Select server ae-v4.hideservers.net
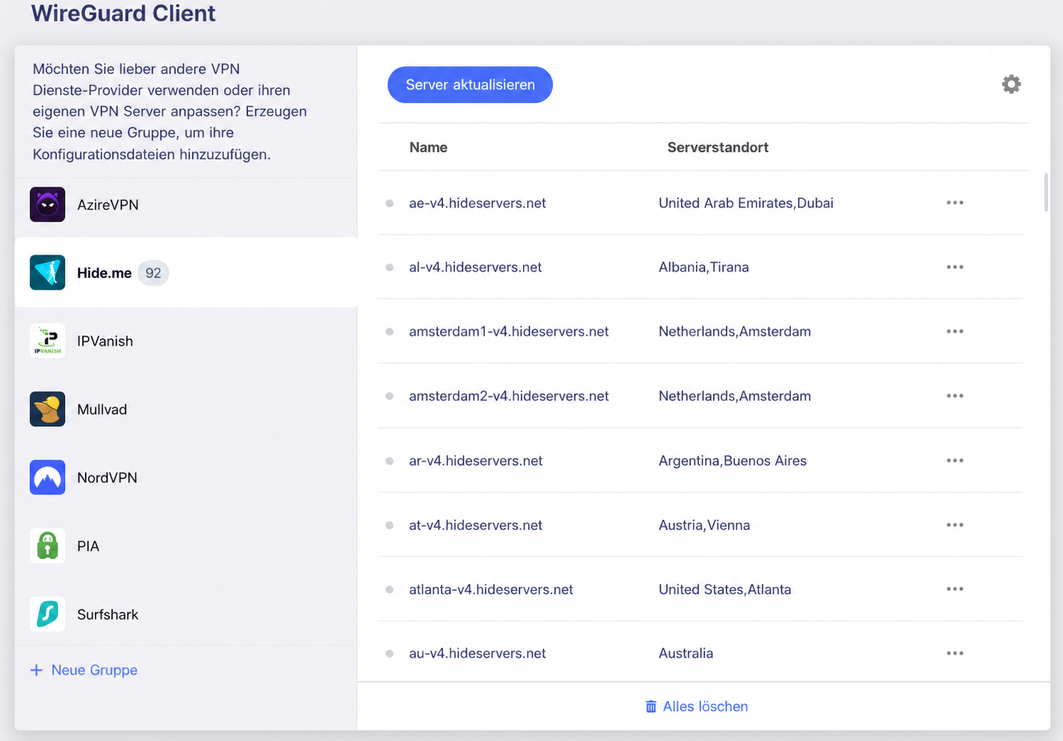This screenshot has width=1063, height=741. [x=477, y=203]
